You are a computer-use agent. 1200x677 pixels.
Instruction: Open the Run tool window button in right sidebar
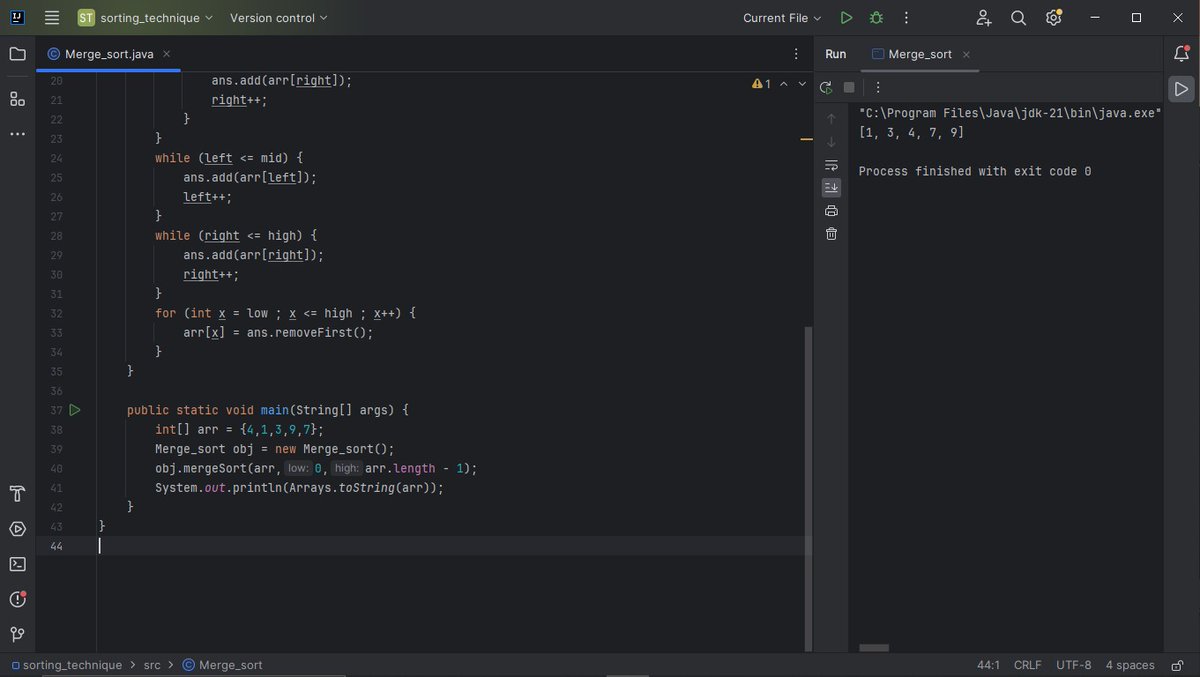1181,89
